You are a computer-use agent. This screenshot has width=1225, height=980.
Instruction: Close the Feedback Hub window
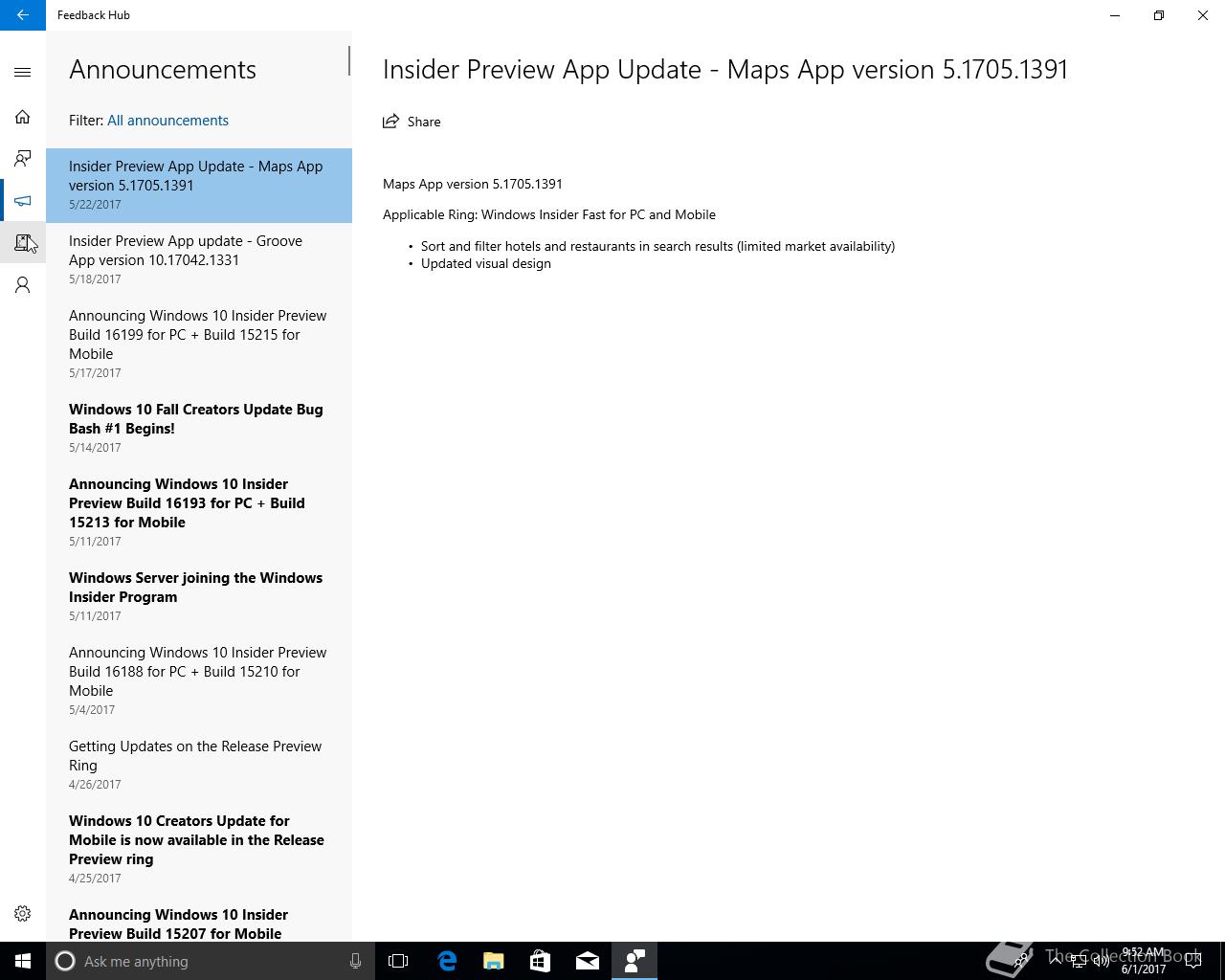pos(1203,15)
